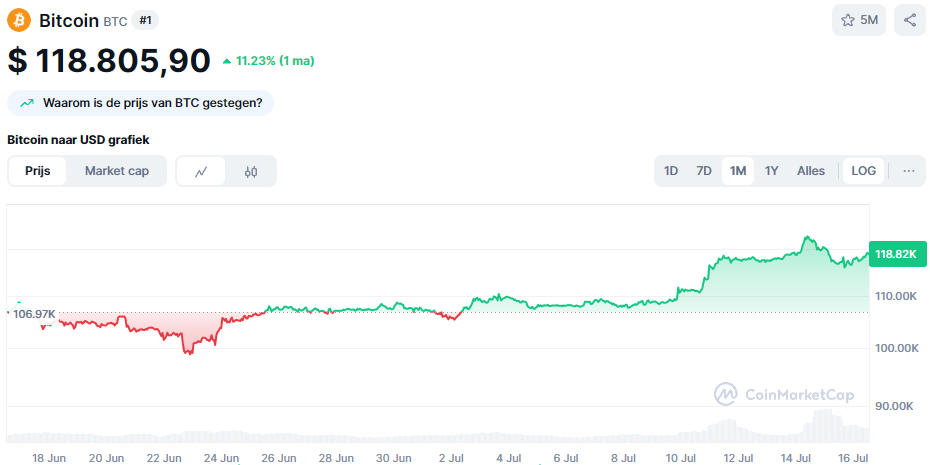Add Bitcoin to watchlist via the star button
The height and width of the screenshot is (465, 930).
pos(859,20)
